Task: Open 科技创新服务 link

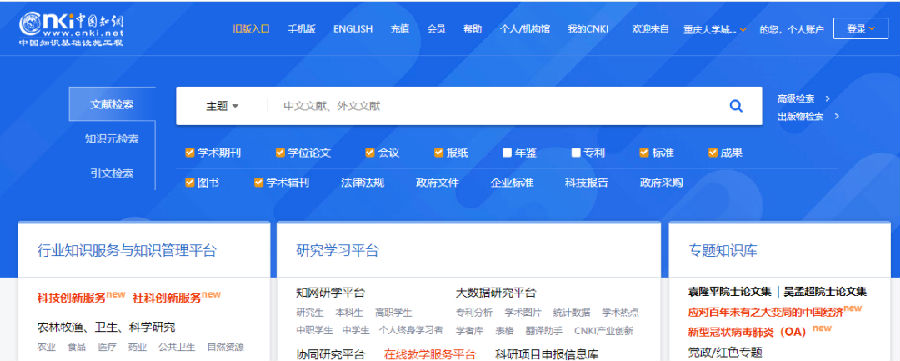Action: point(72,298)
